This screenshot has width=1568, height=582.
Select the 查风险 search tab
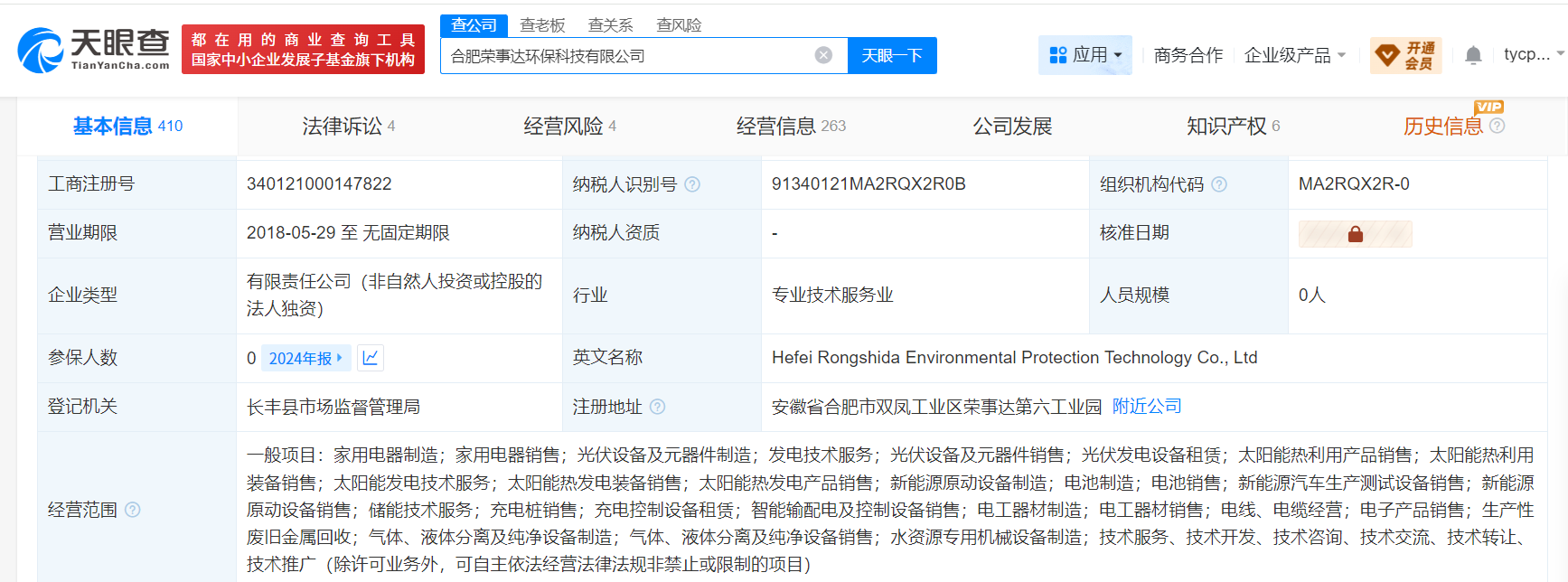679,25
